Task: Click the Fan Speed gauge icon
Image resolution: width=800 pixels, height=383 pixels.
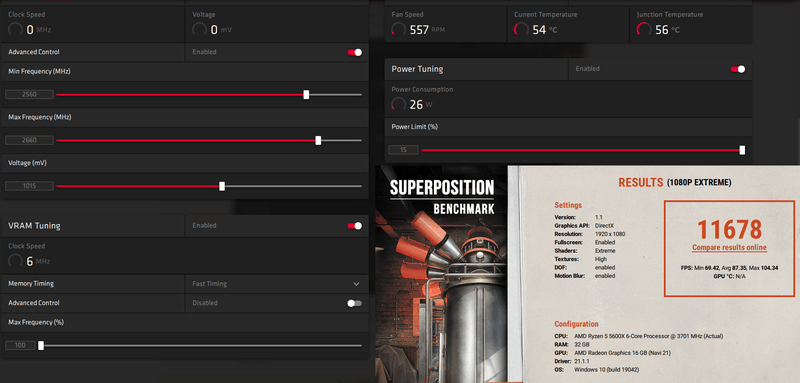Action: click(x=399, y=30)
